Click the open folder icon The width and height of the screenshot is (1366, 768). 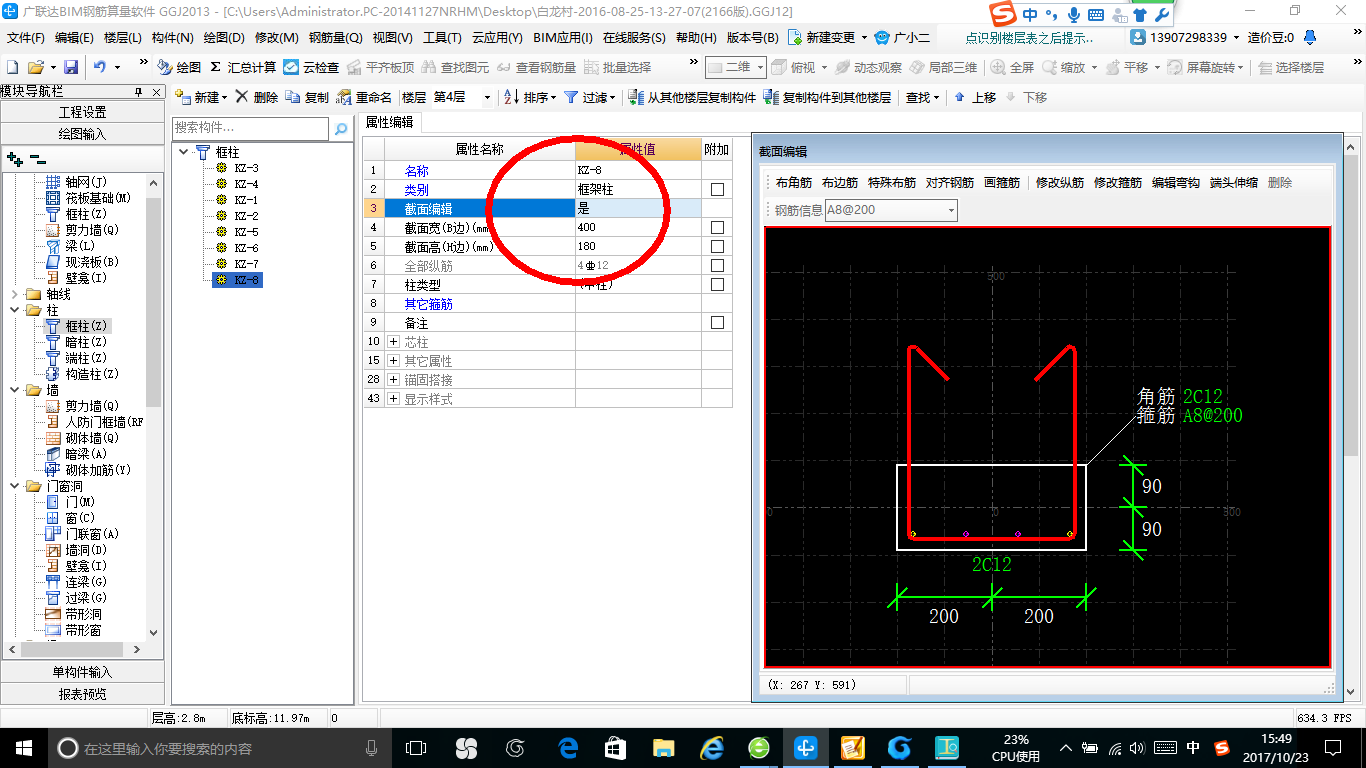[x=36, y=67]
